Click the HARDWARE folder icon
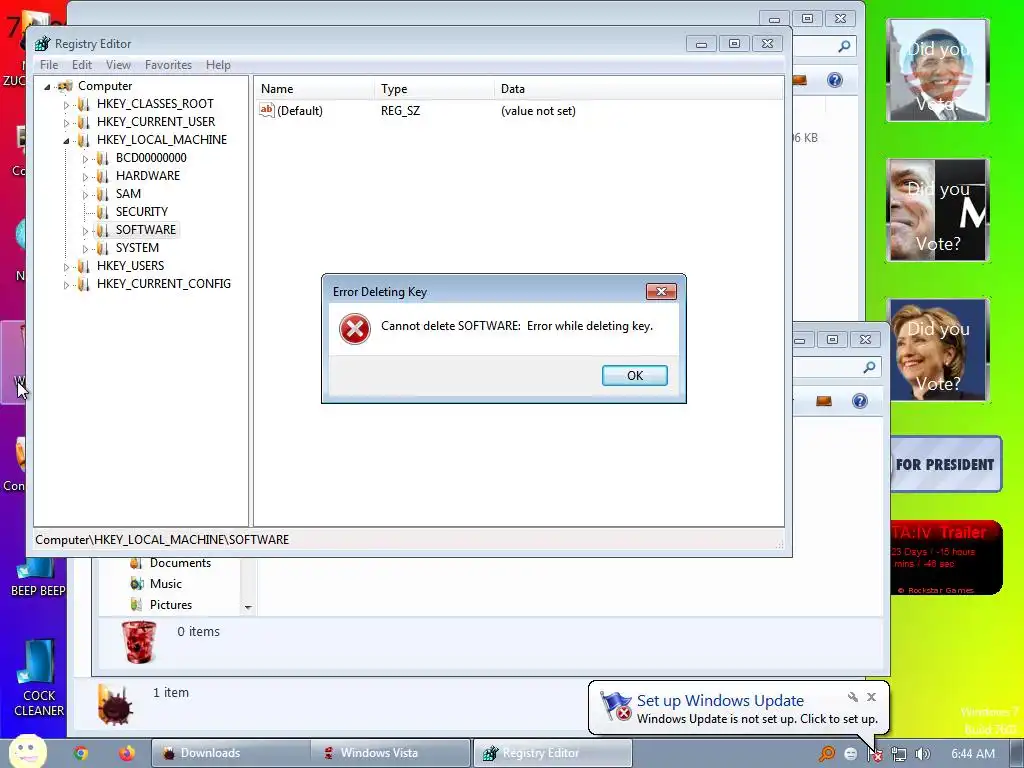This screenshot has height=768, width=1024. [102, 176]
